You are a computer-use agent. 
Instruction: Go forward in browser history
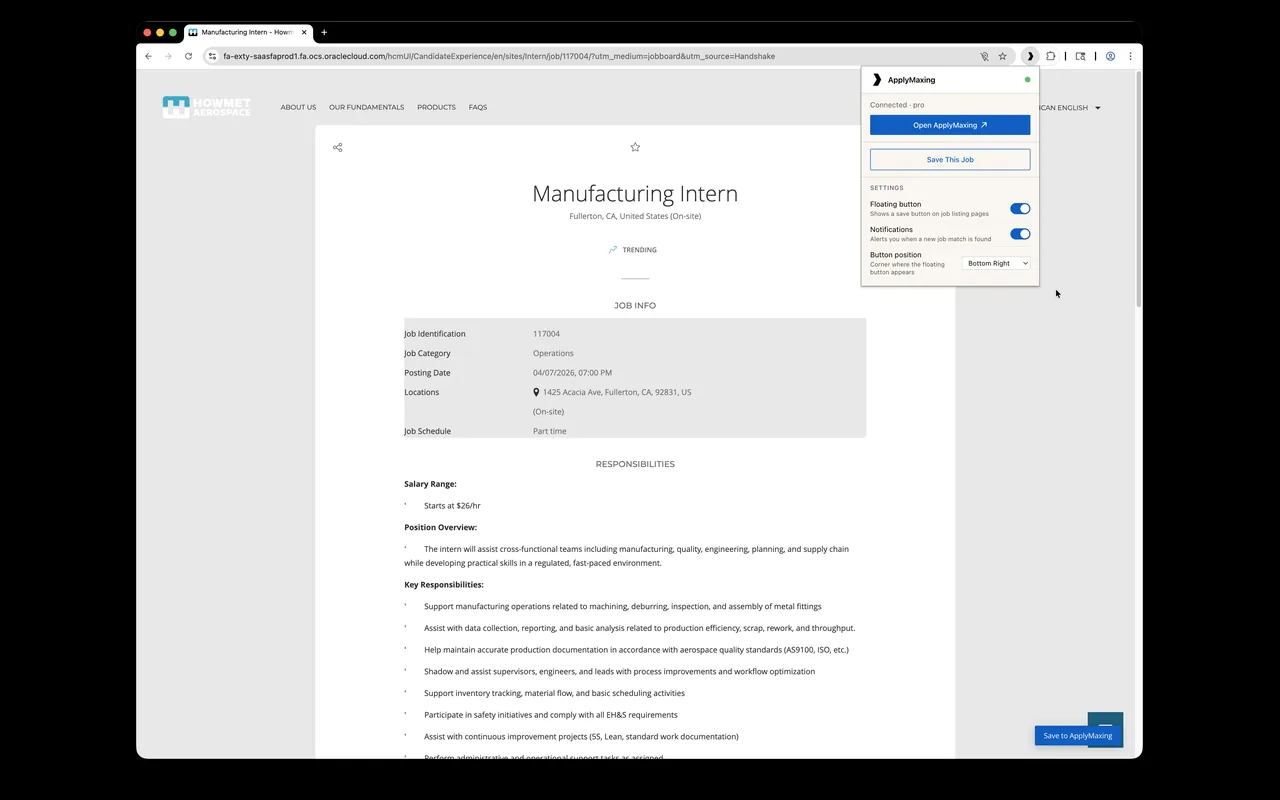(x=167, y=56)
